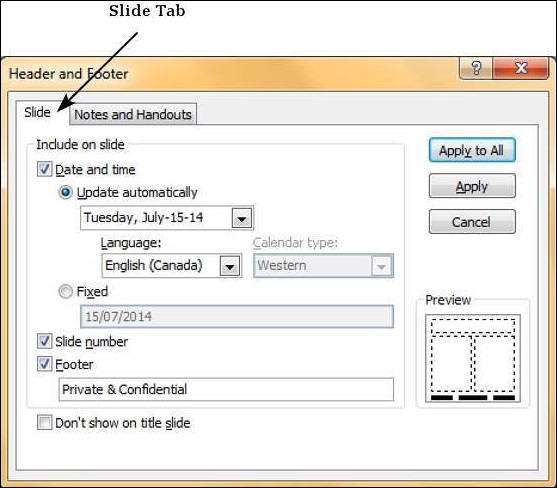557x488 pixels.
Task: Click the English (Canada) language field
Action: 172,266
